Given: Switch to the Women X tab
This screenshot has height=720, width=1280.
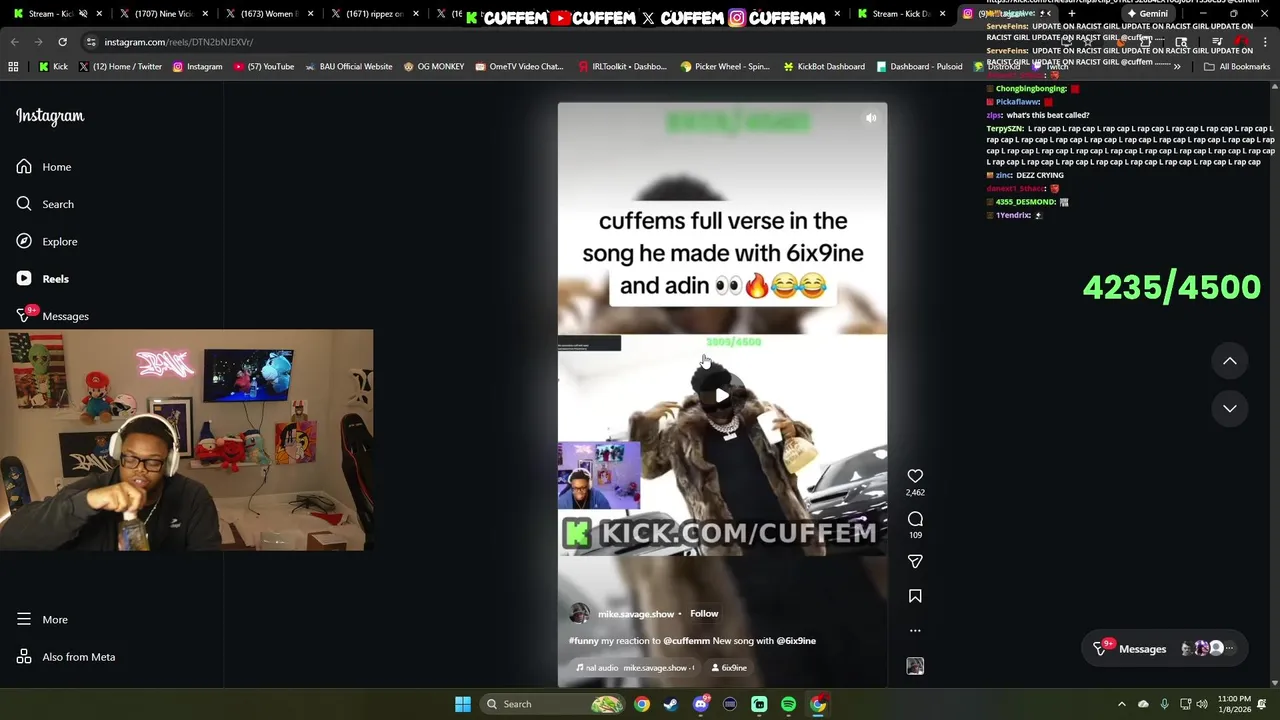Looking at the screenshot, I should [268, 14].
